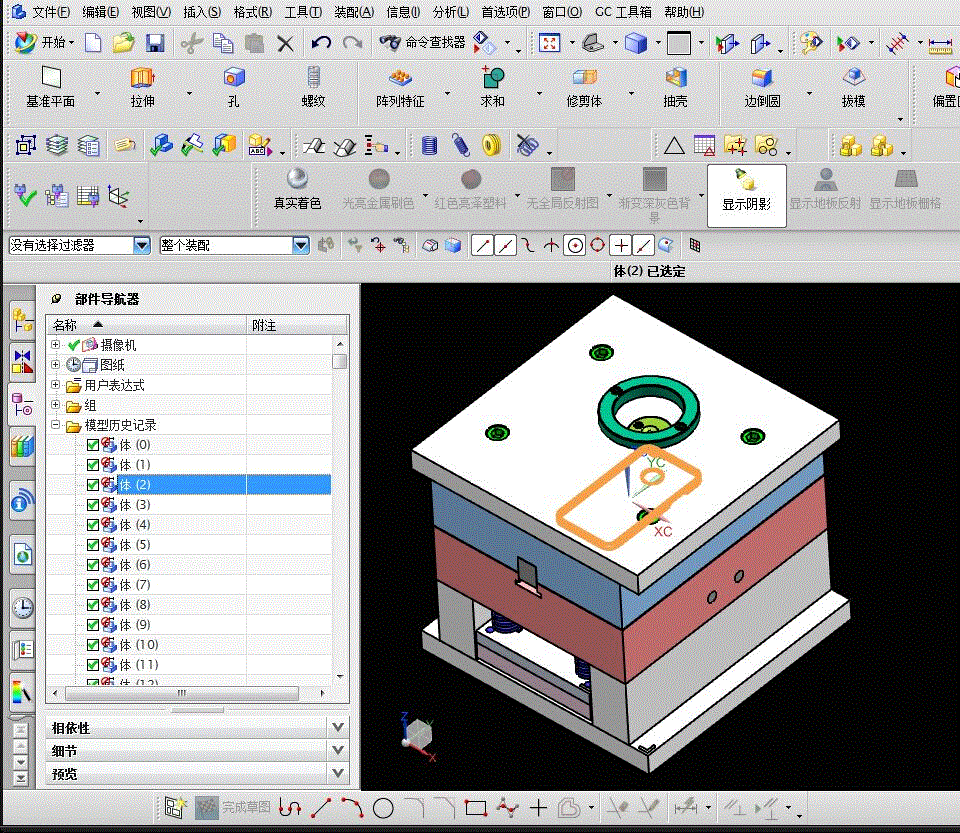Click the Line sketch tool
Image resolution: width=960 pixels, height=833 pixels.
pyautogui.click(x=321, y=809)
